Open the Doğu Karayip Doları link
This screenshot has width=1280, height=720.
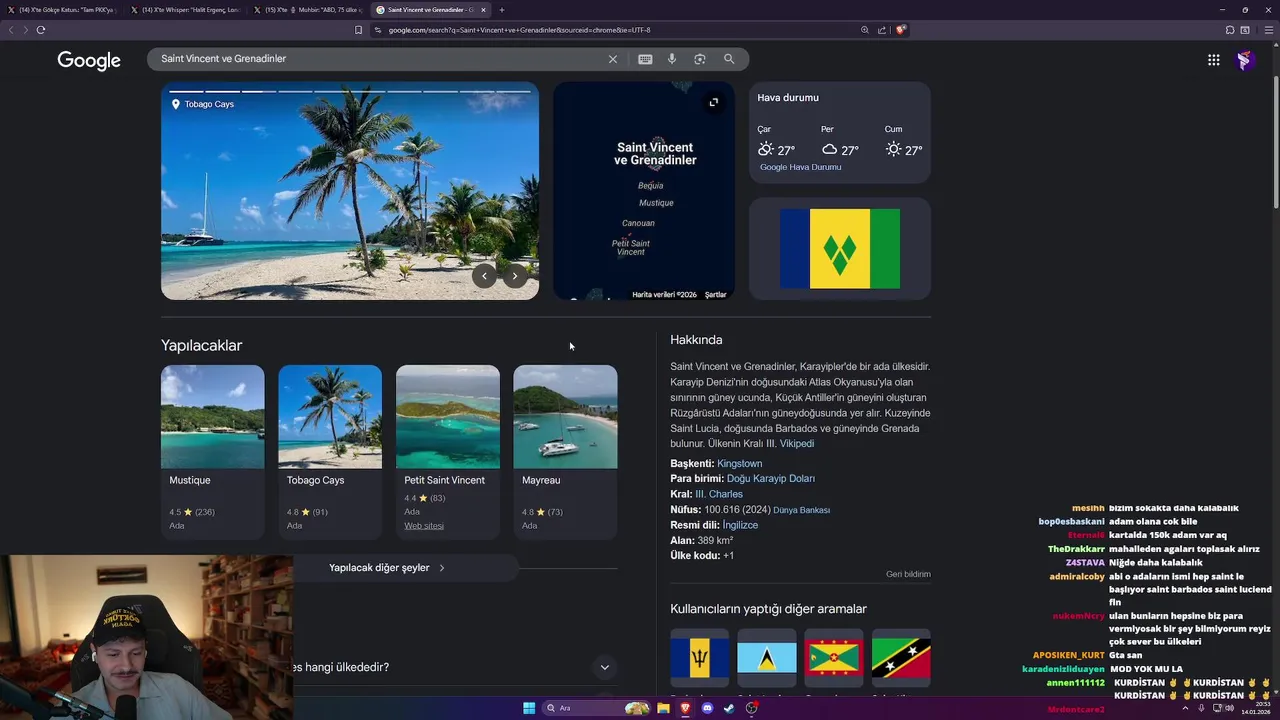770,479
